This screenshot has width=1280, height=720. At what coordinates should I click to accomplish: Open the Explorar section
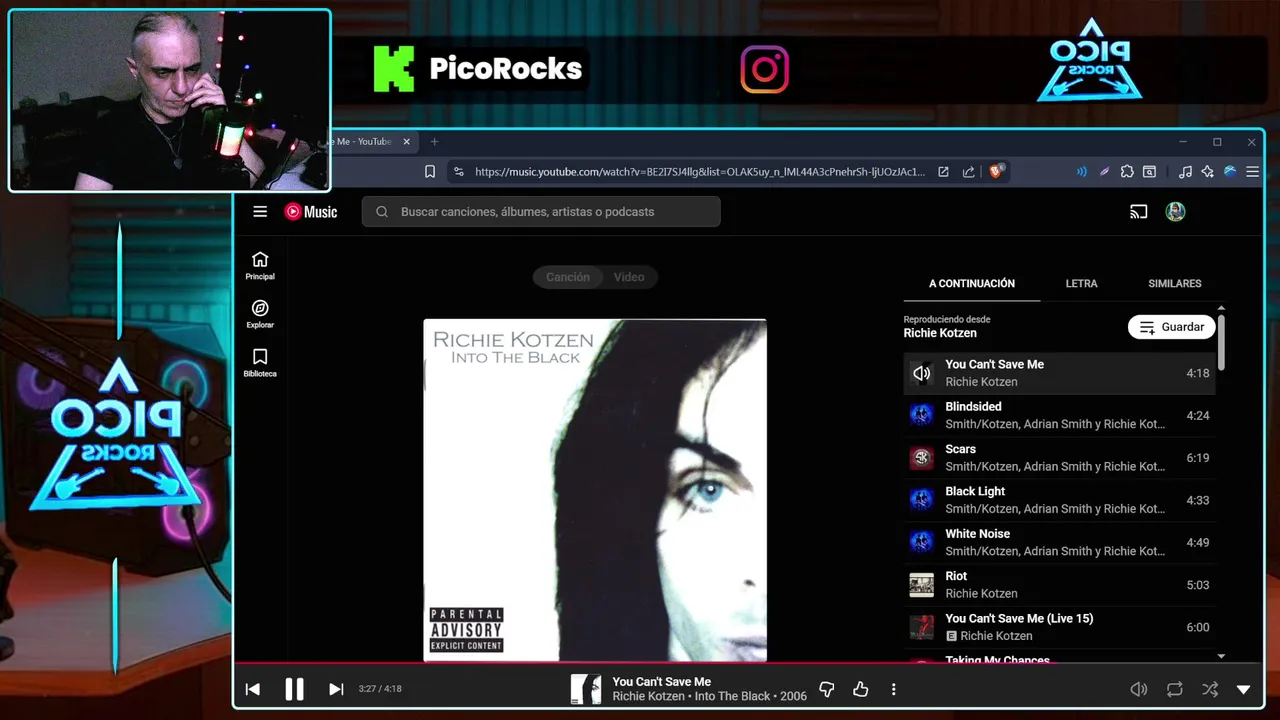260,314
